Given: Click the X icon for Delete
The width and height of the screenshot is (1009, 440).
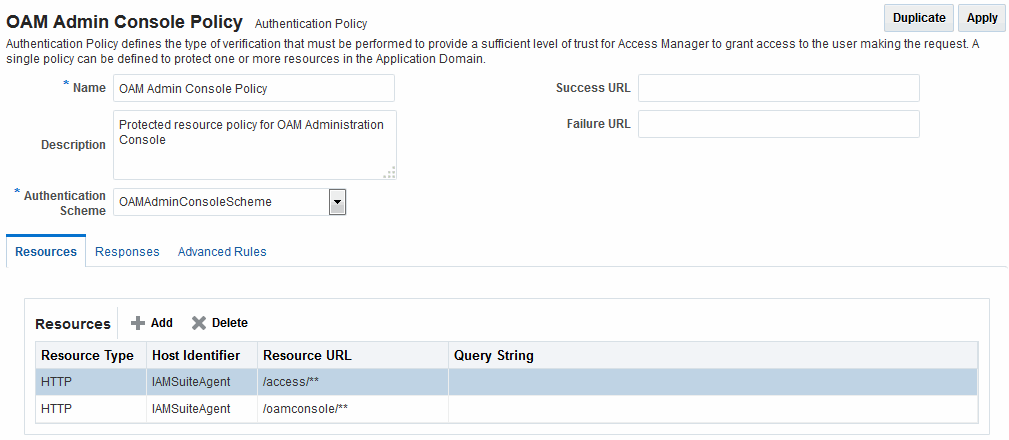Looking at the screenshot, I should tap(199, 323).
